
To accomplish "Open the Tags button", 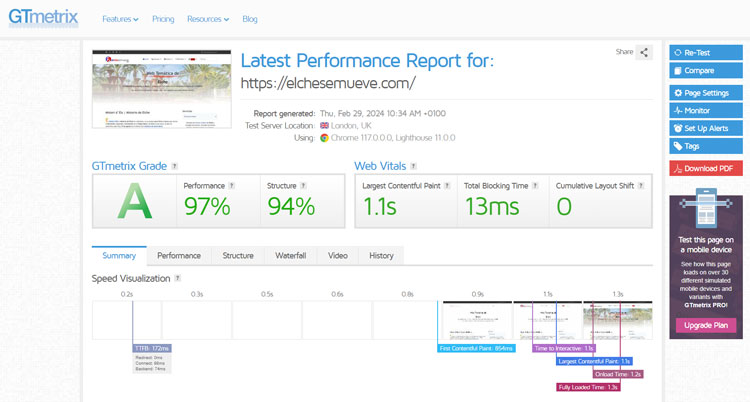I will pos(706,146).
